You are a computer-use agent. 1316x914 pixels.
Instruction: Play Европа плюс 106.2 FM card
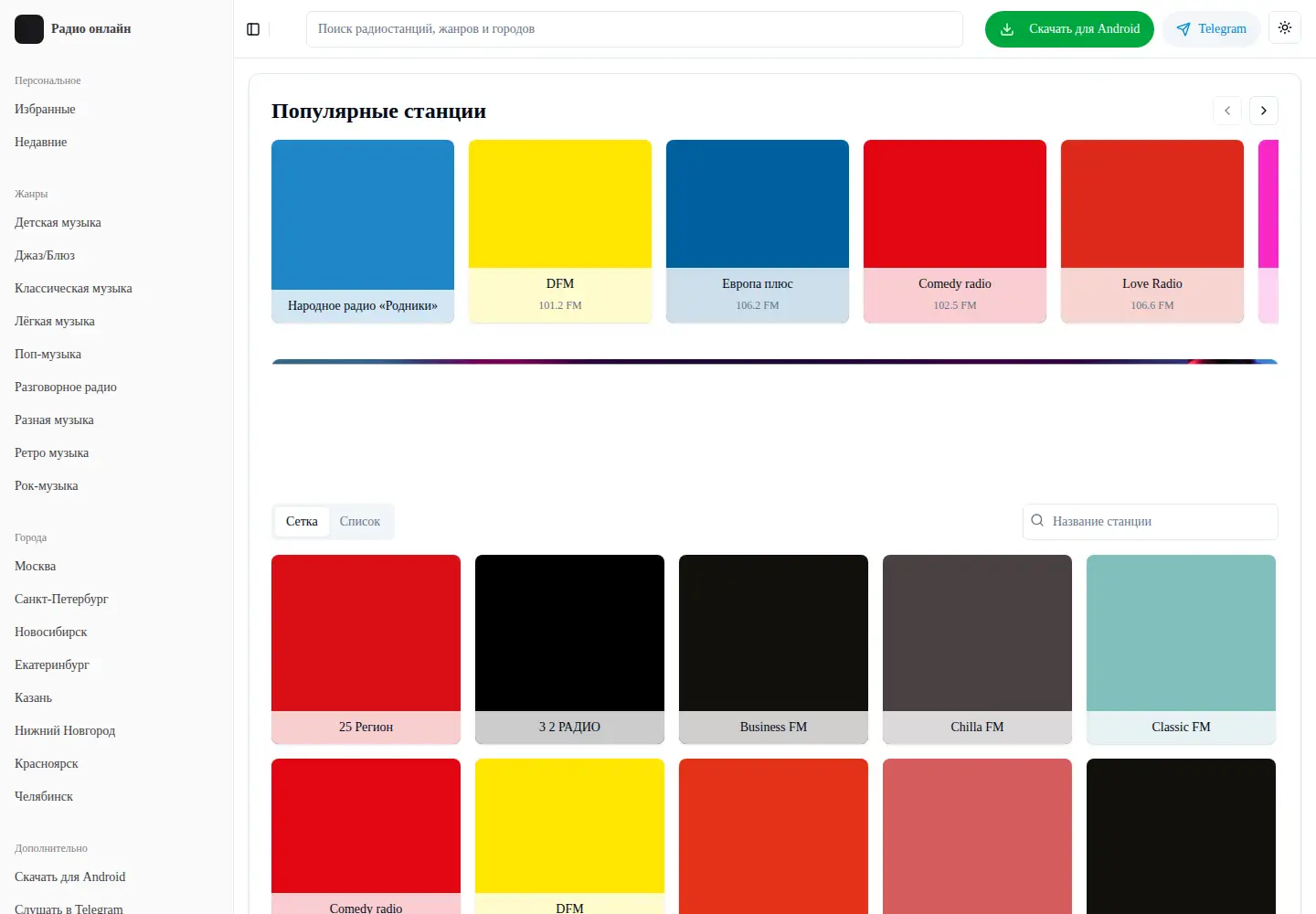coord(758,231)
